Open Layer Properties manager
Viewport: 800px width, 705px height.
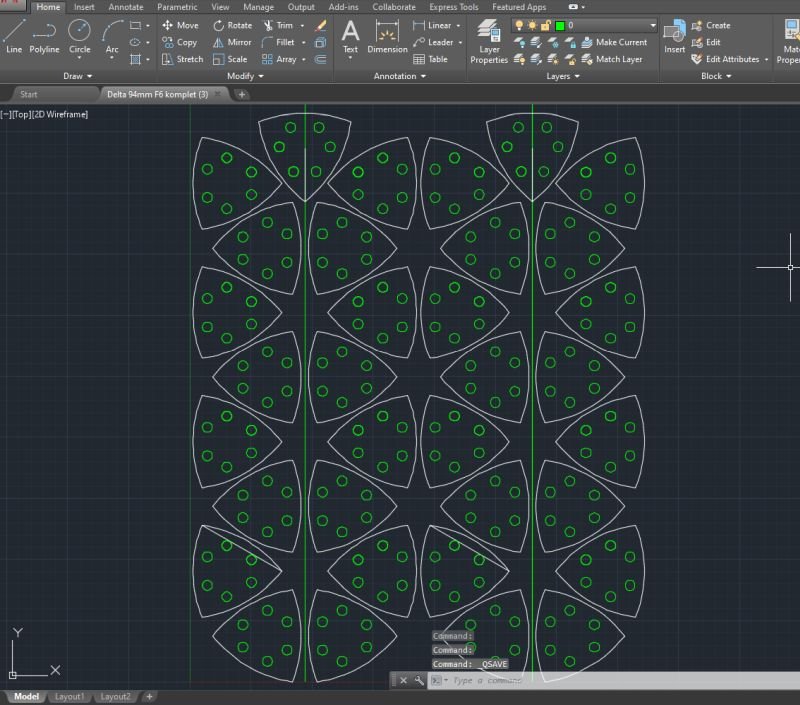(x=489, y=40)
